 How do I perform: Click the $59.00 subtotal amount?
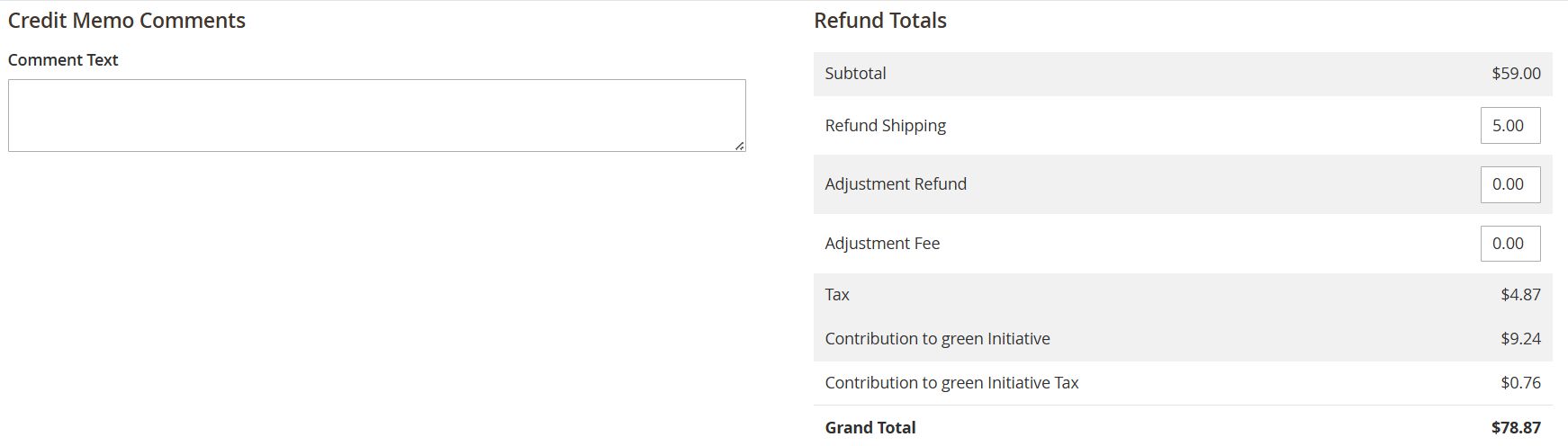click(1516, 74)
